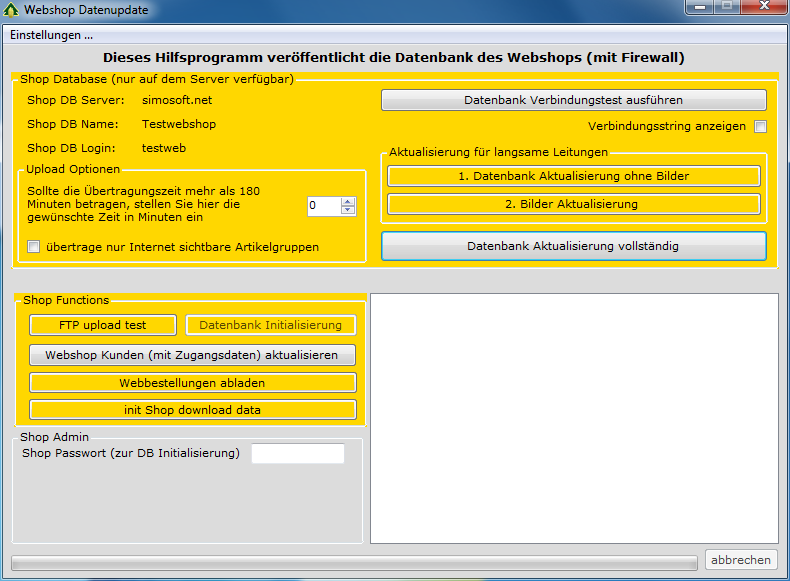Click the FTP upload test button
The height and width of the screenshot is (581, 790).
102,325
